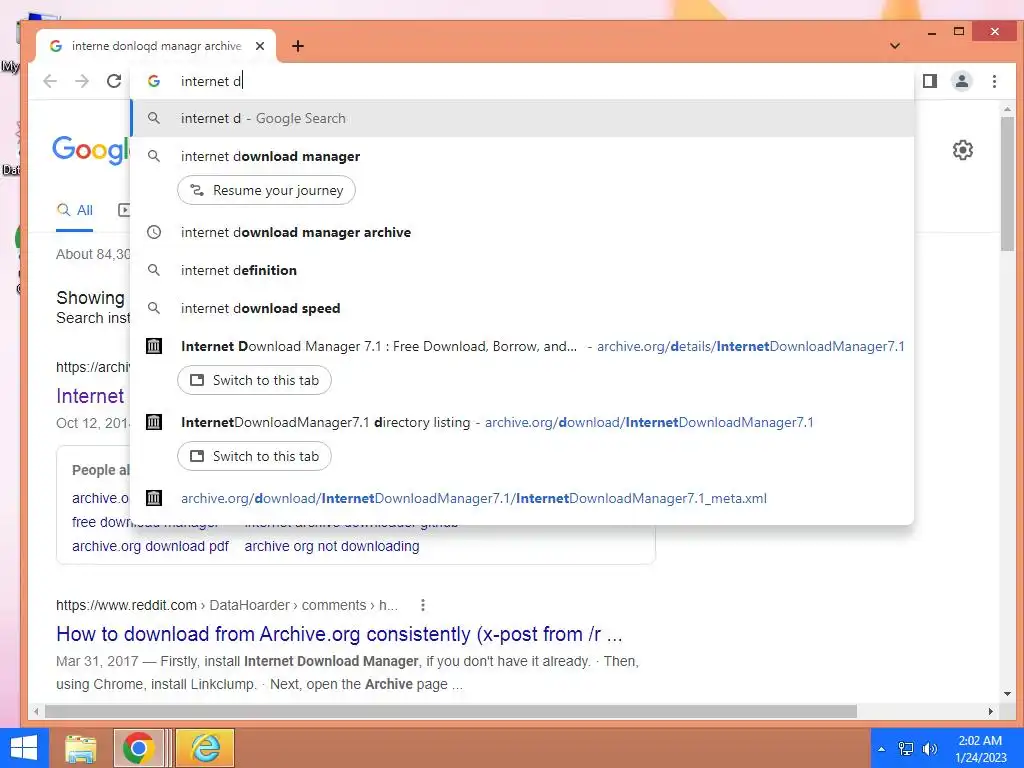Reload the current page

(114, 81)
